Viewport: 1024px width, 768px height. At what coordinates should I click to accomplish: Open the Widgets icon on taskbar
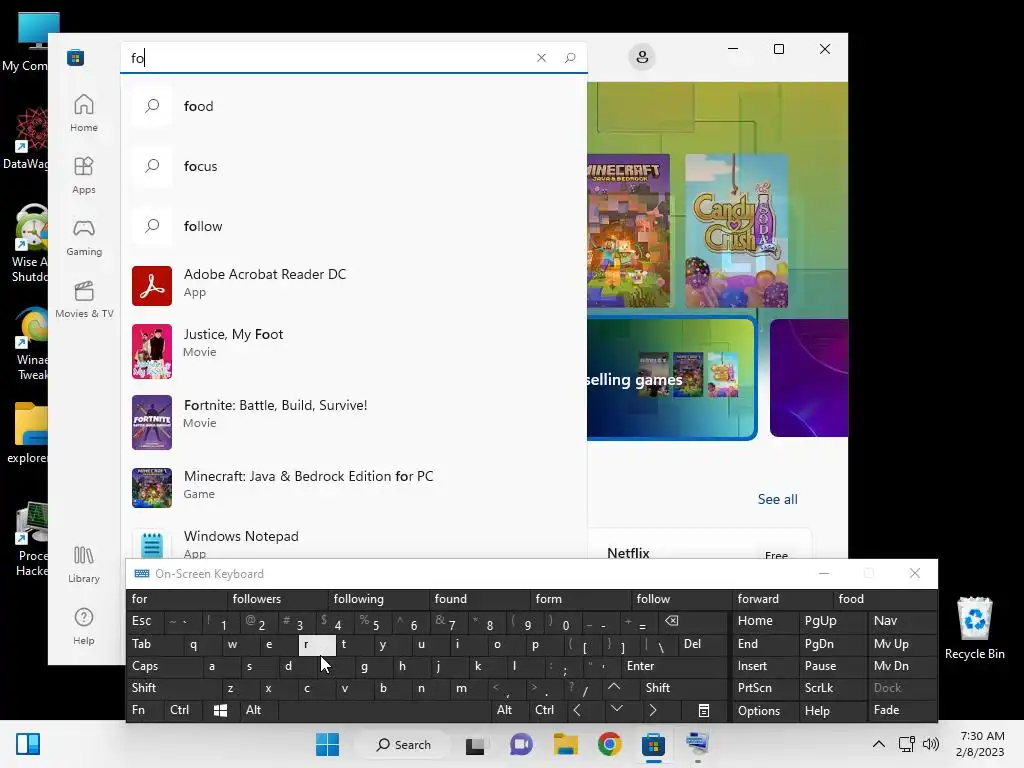27,744
